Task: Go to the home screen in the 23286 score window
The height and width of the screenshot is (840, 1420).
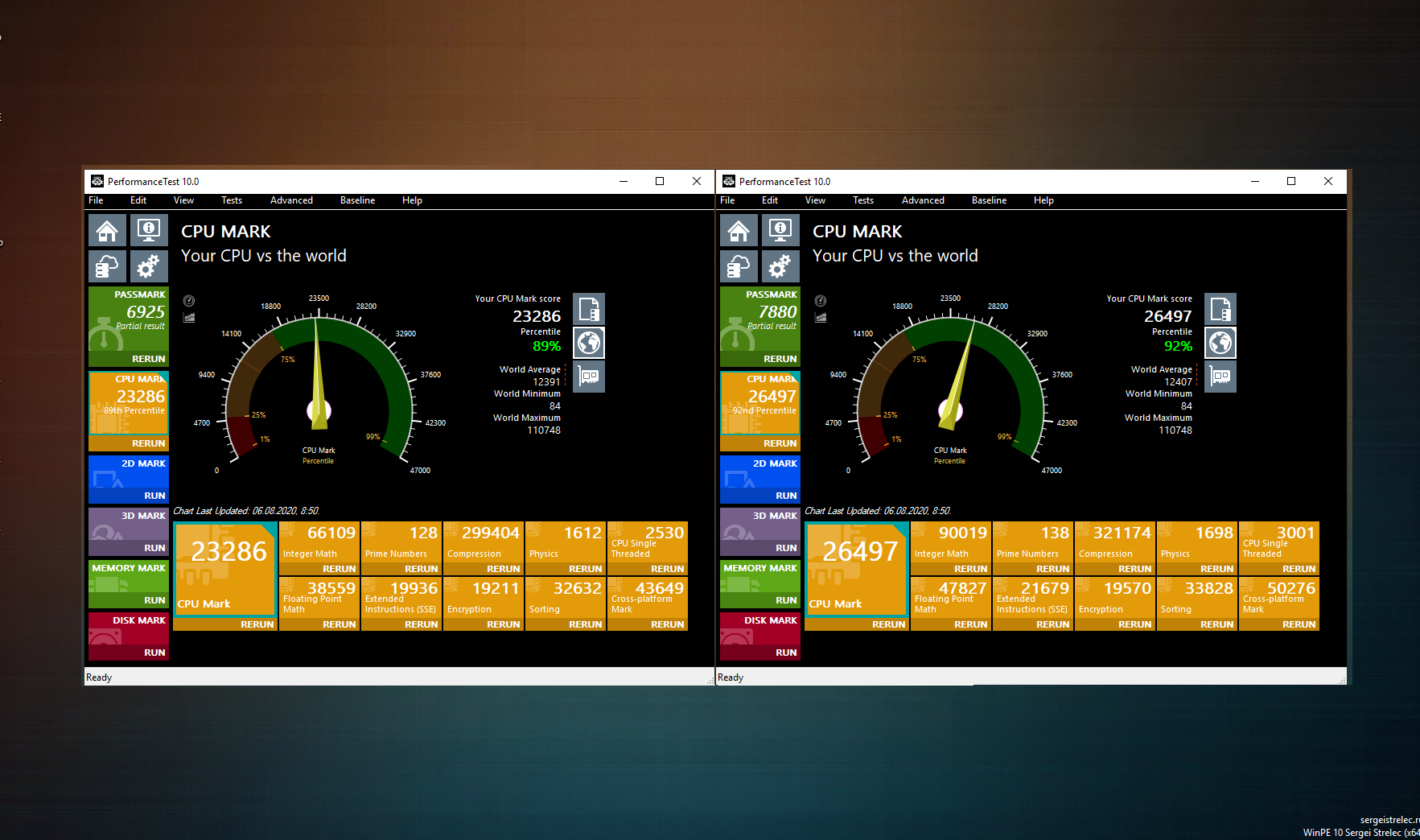Action: [107, 231]
